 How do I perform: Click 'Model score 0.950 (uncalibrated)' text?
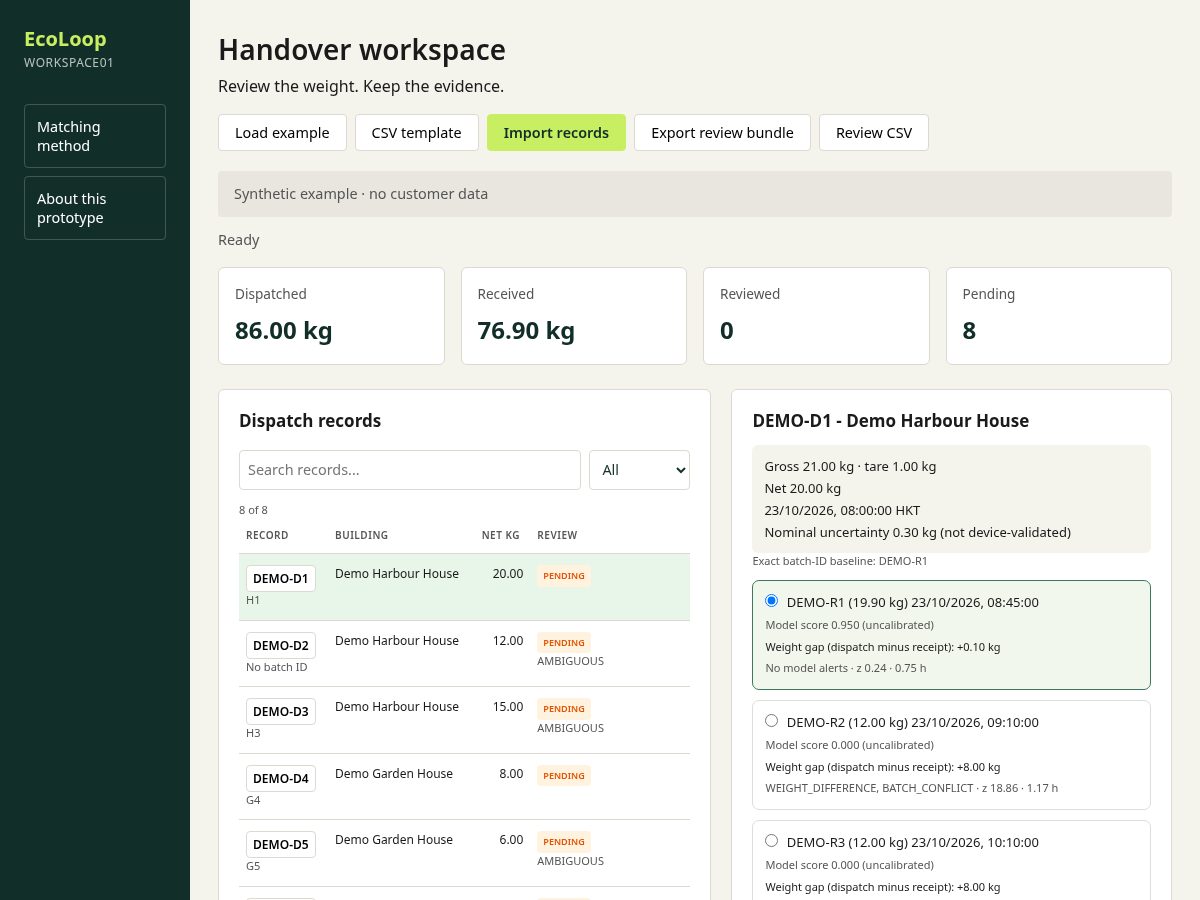point(849,625)
